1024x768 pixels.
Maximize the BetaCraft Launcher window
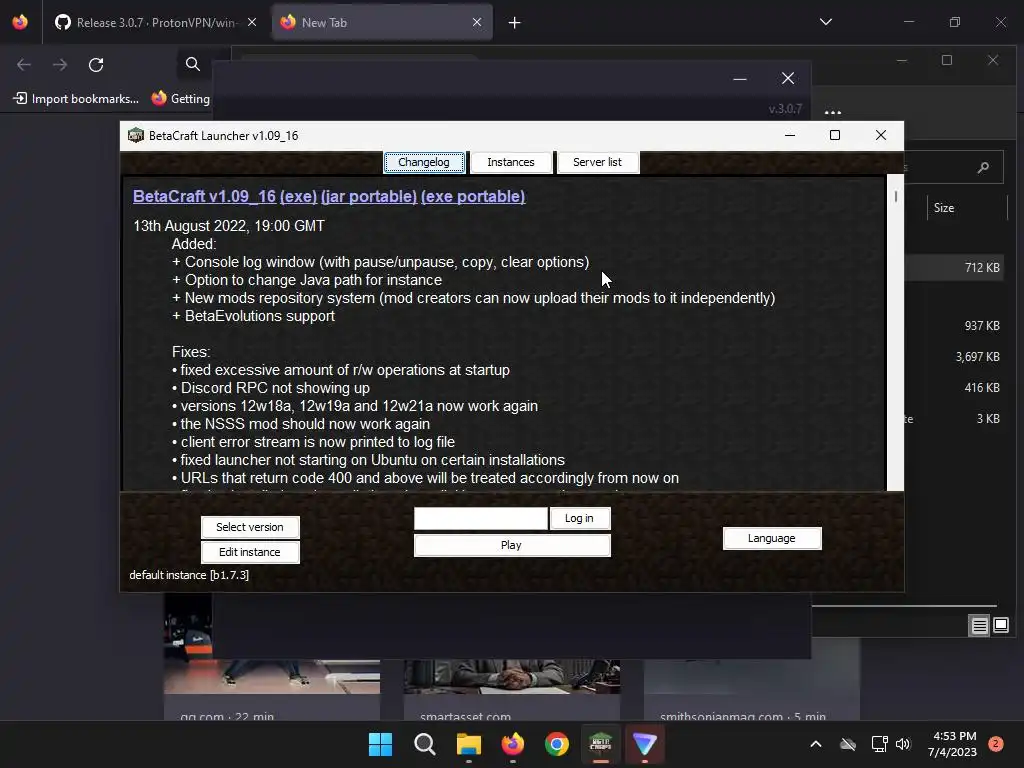coord(835,135)
